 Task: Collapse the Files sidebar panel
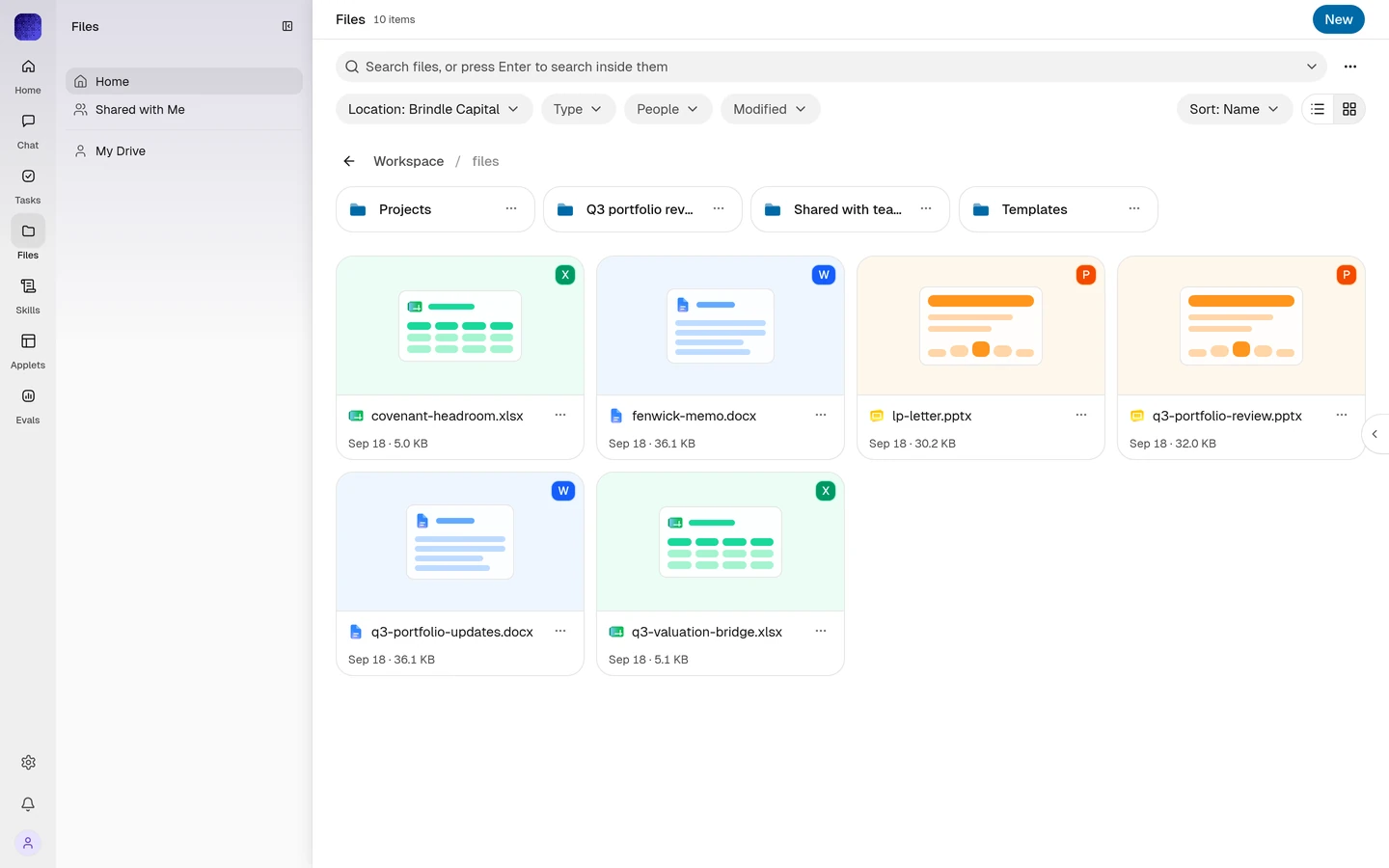[287, 26]
